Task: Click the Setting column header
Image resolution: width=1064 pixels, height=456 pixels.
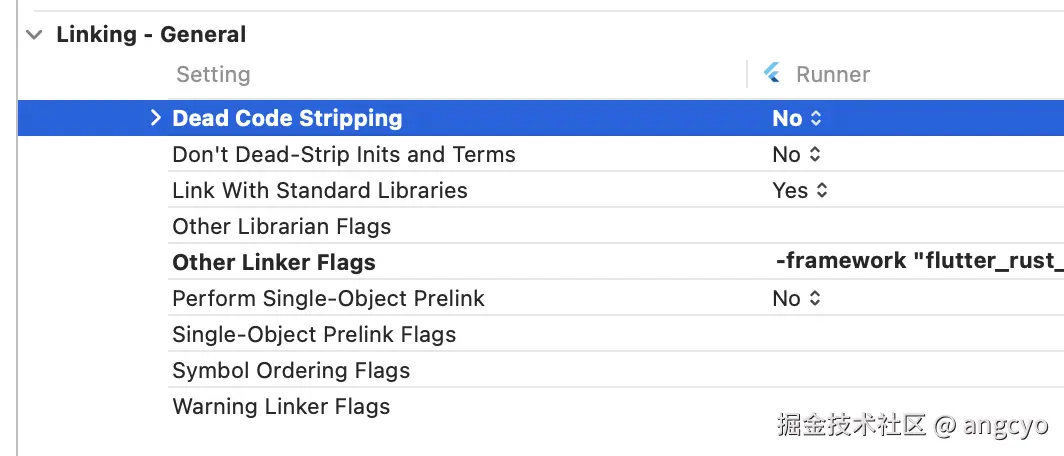Action: [213, 75]
